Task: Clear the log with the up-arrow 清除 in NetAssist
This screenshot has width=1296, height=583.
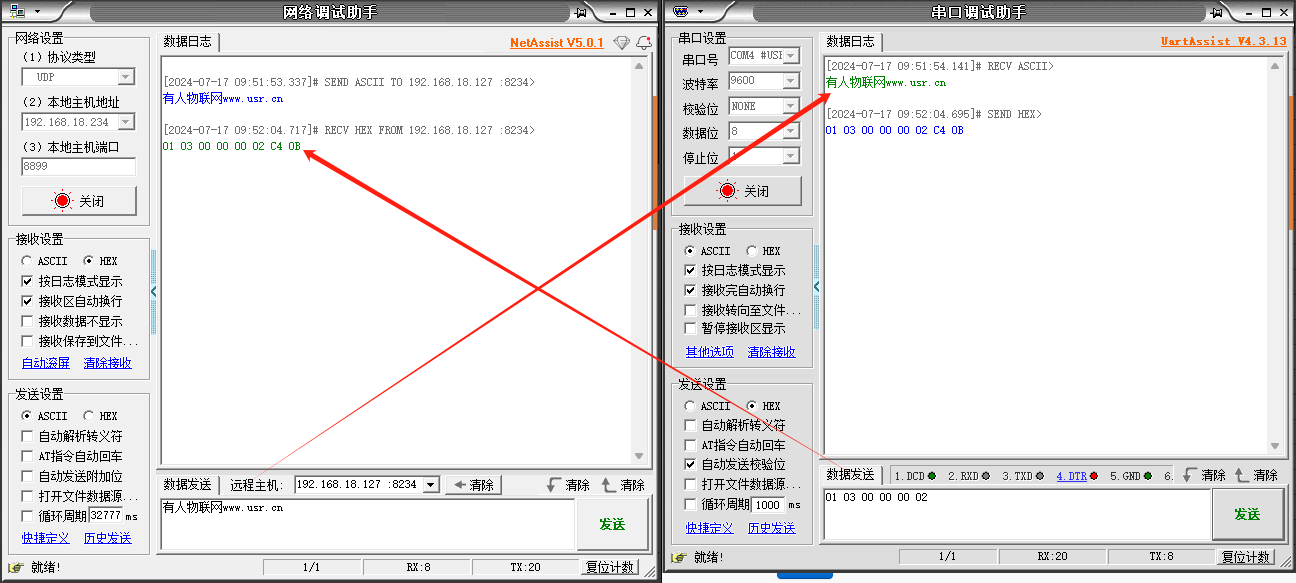Action: pyautogui.click(x=623, y=485)
